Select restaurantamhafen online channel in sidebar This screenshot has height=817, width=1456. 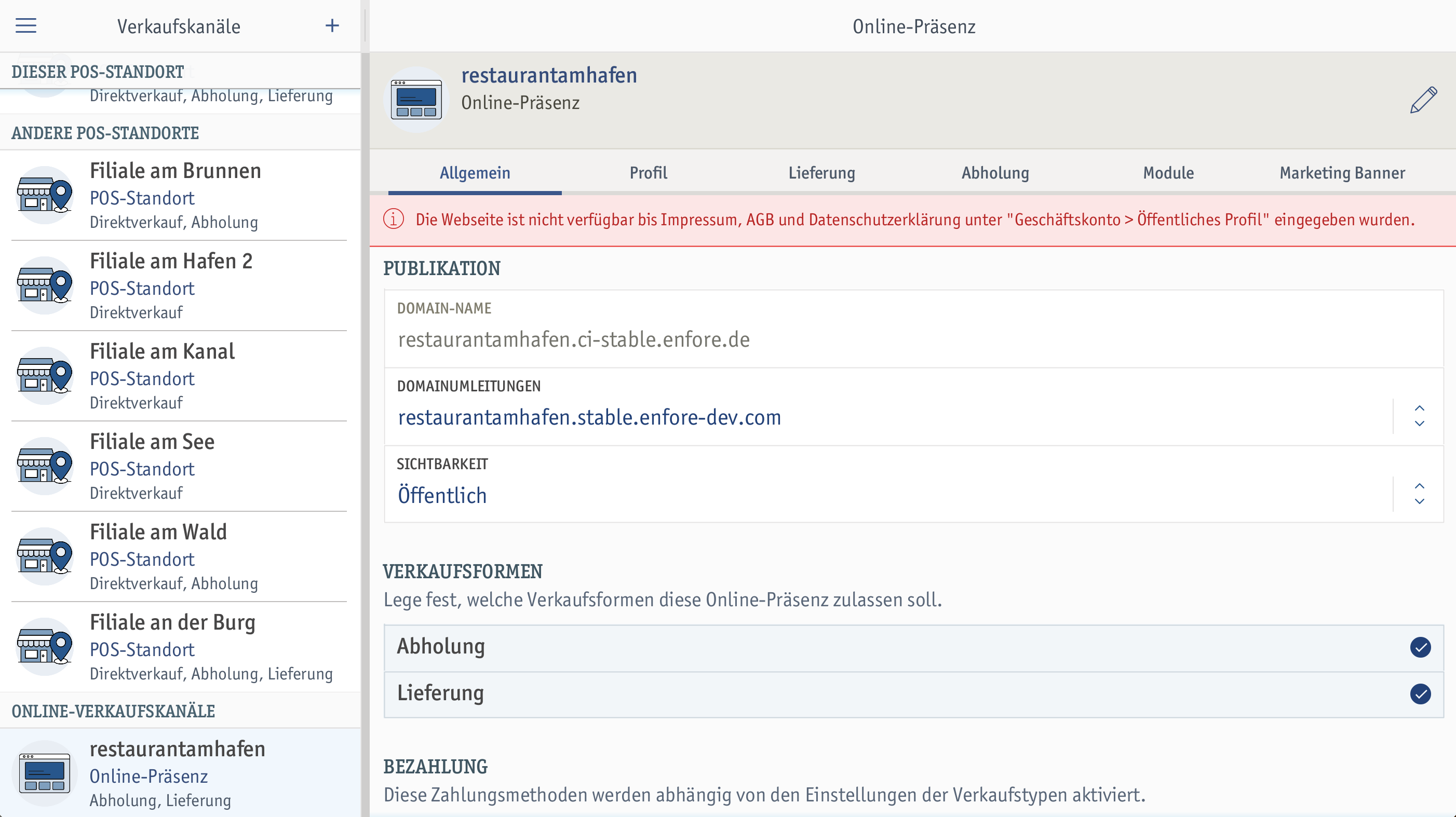tap(180, 773)
